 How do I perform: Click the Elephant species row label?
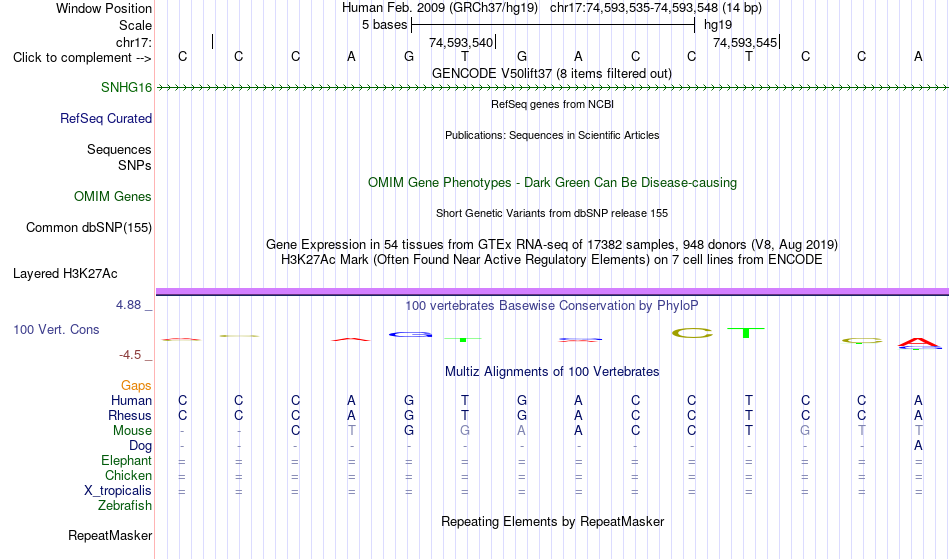pos(126,460)
